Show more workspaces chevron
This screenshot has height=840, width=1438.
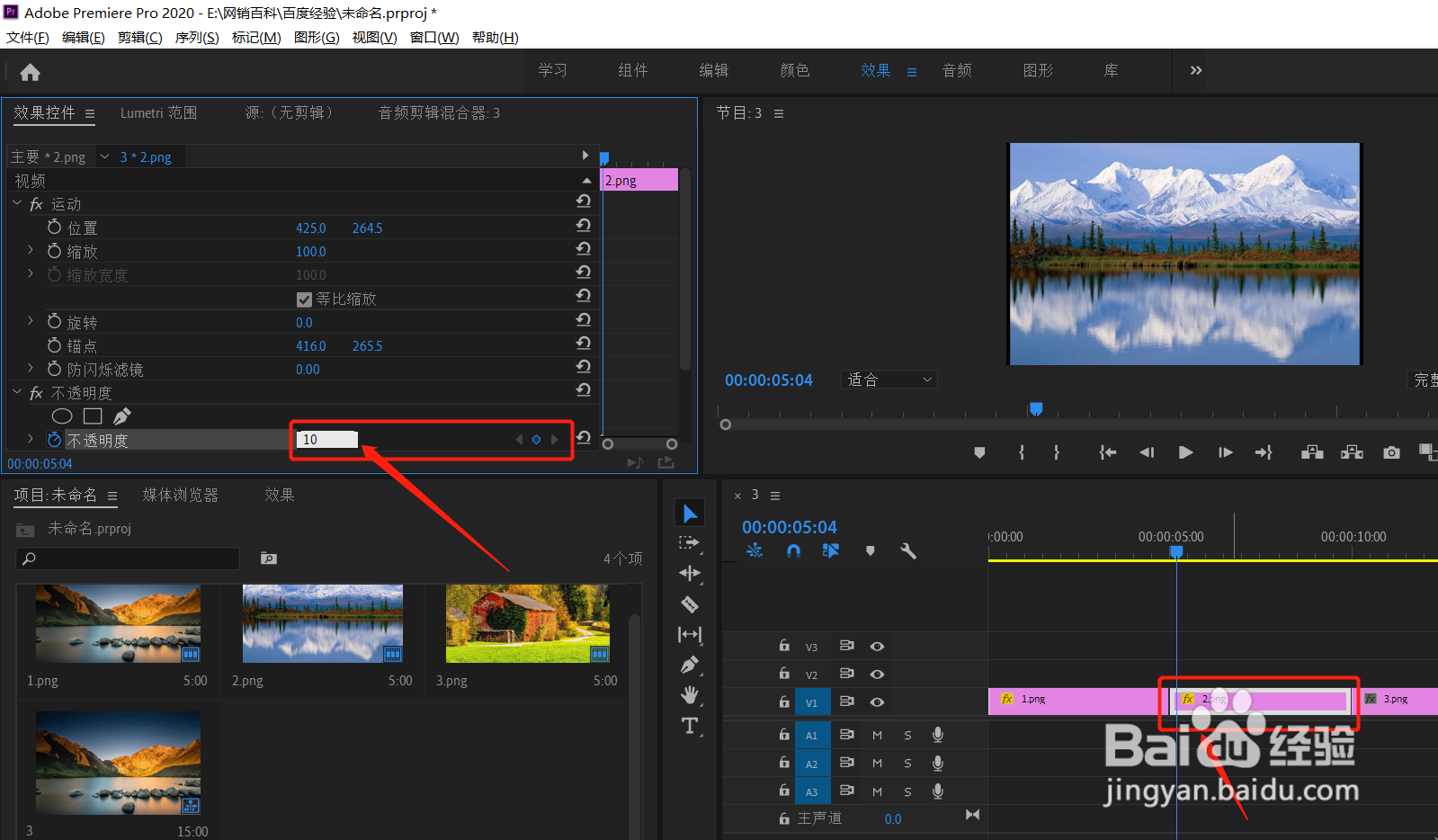[x=1196, y=70]
